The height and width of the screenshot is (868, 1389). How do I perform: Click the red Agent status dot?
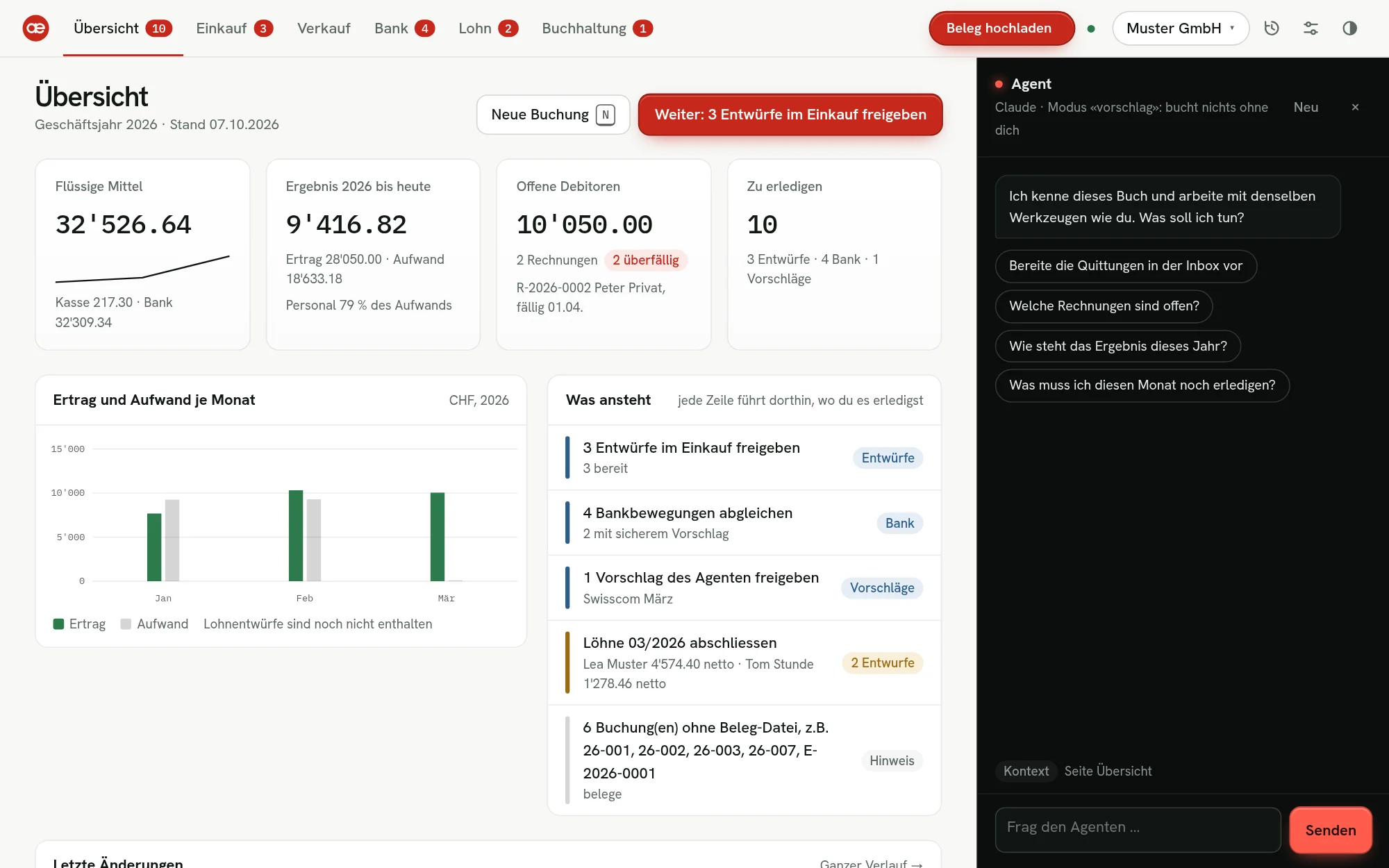tap(999, 84)
